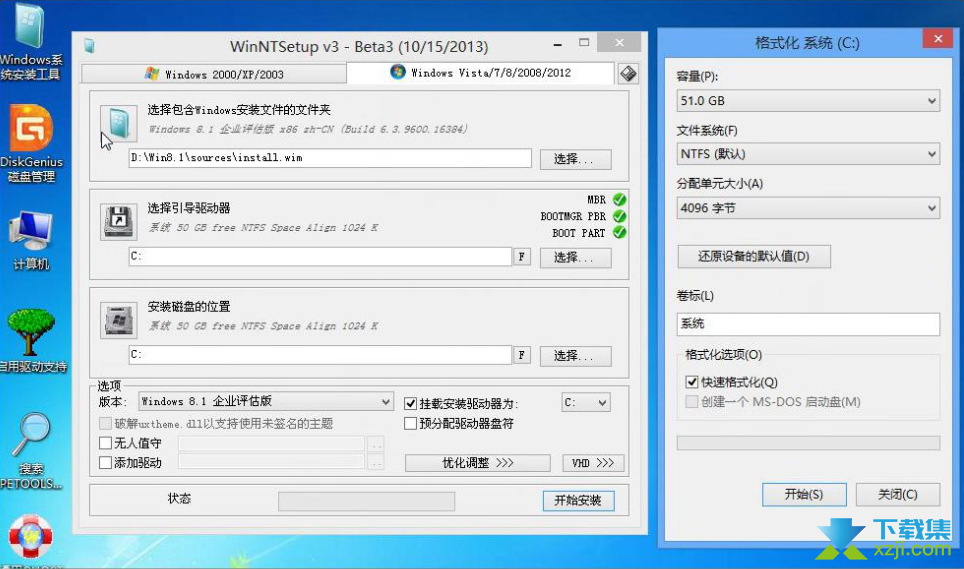
Task: Click the 状态 install progress bar
Action: 366,501
